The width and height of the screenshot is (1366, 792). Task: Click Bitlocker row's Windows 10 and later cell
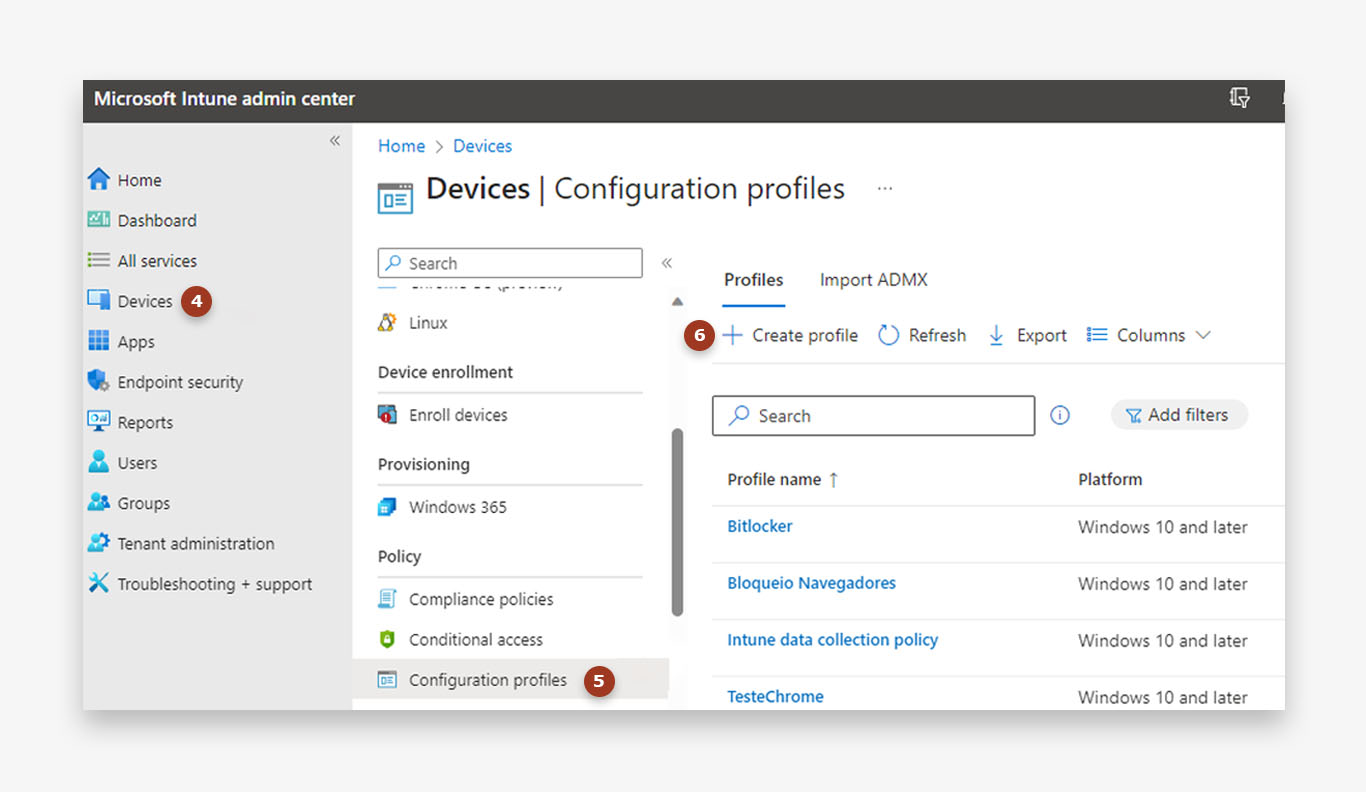click(1163, 527)
